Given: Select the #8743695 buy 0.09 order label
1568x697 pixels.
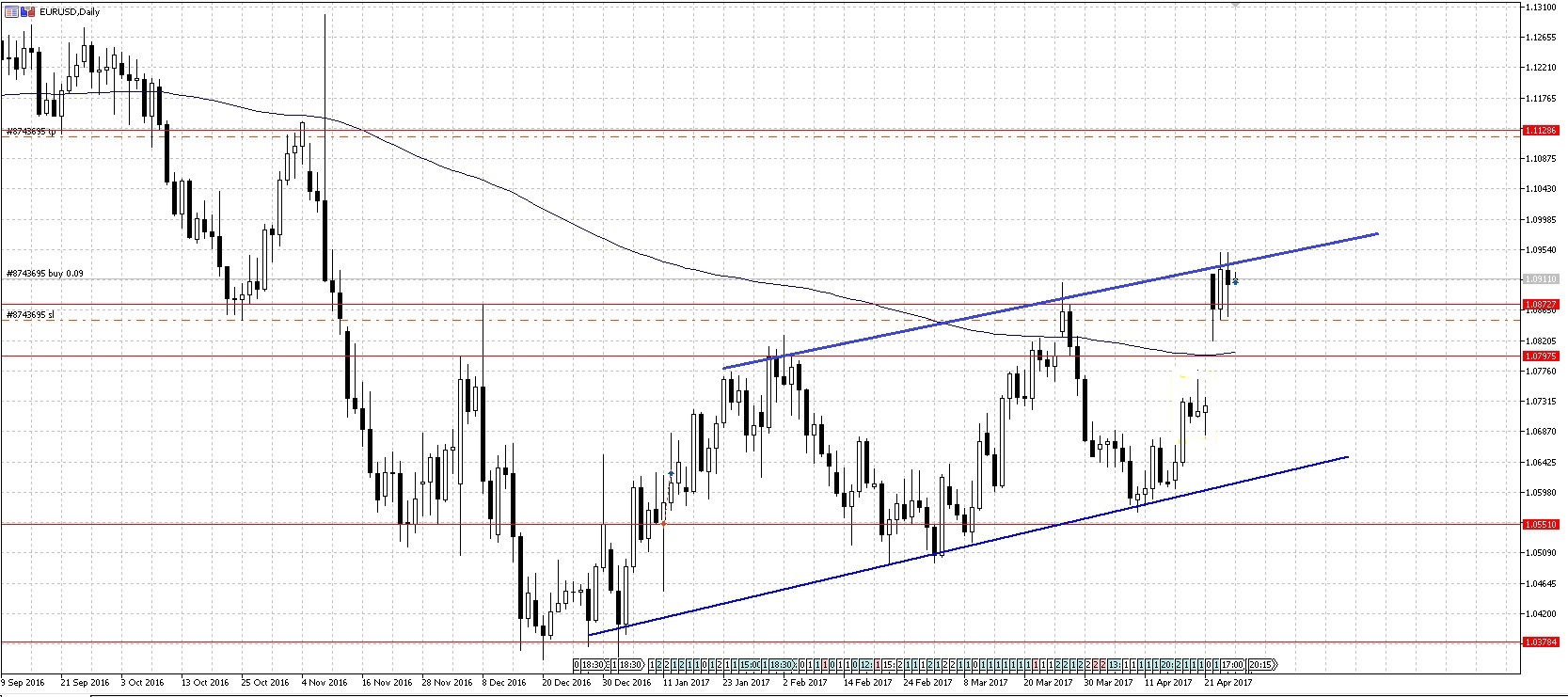Looking at the screenshot, I should pos(44,274).
